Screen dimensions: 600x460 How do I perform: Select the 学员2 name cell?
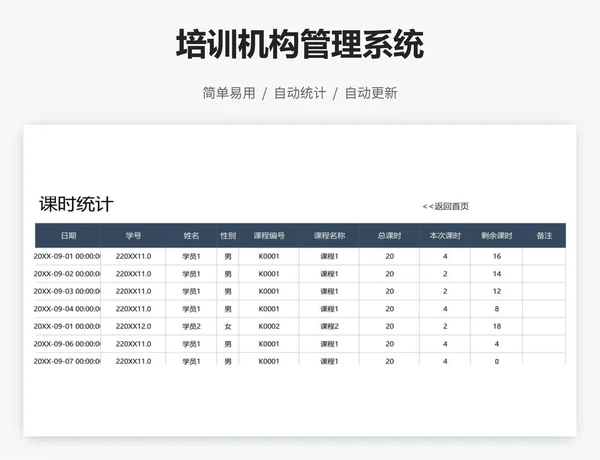[191, 326]
